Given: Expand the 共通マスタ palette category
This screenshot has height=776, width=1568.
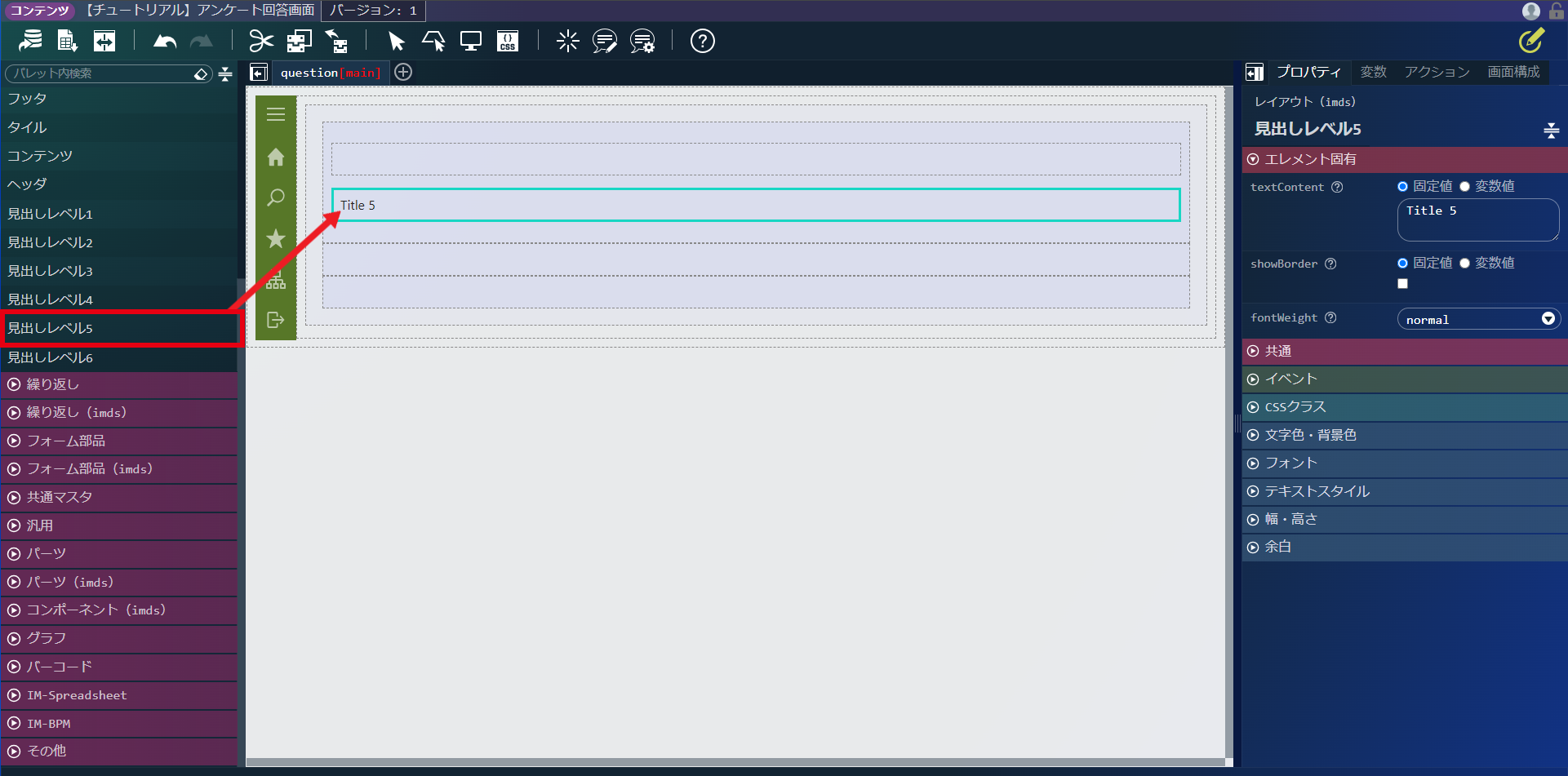Looking at the screenshot, I should pos(119,497).
